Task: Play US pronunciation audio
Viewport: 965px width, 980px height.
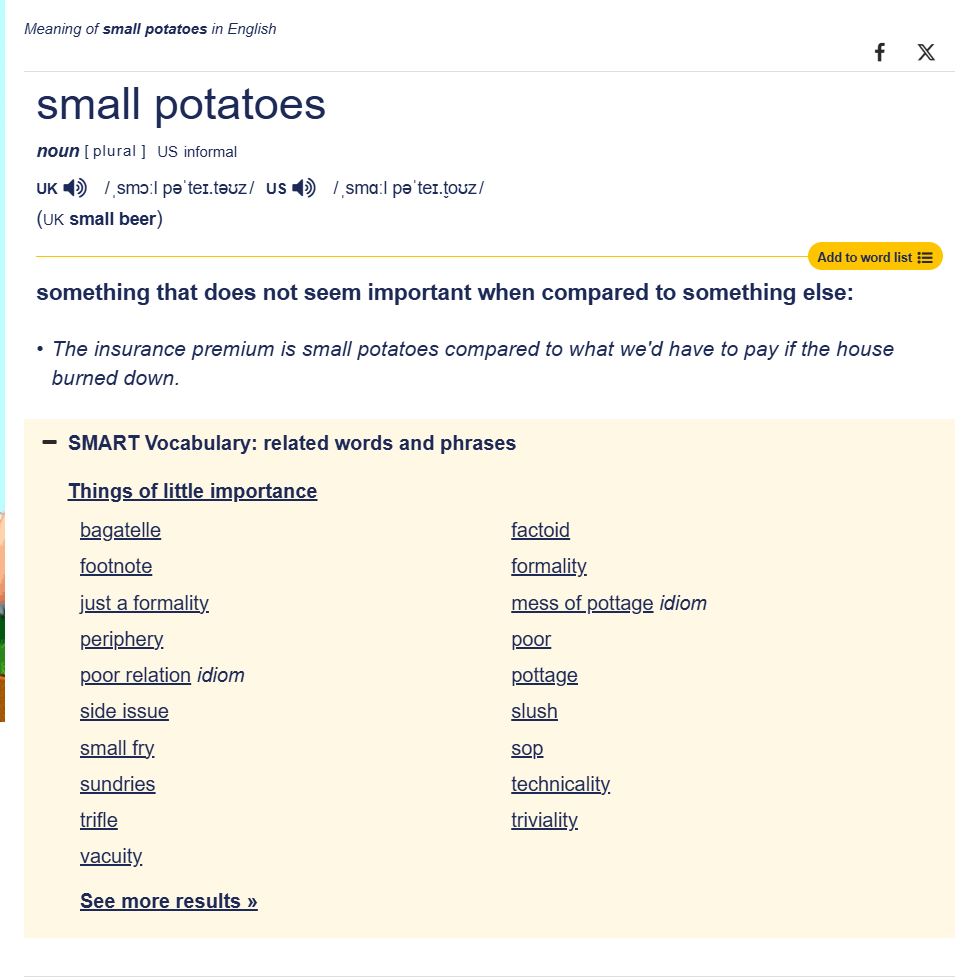Action: (304, 188)
